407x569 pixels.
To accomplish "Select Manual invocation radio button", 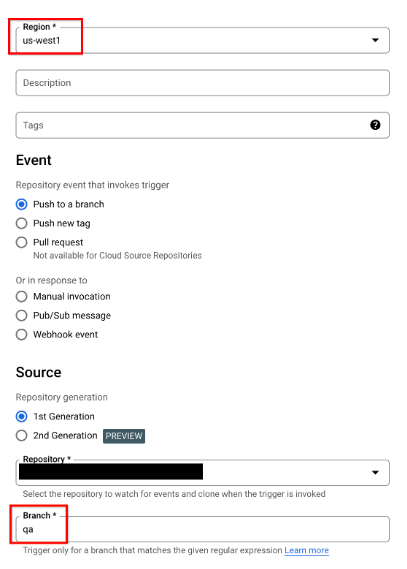I will (x=21, y=296).
